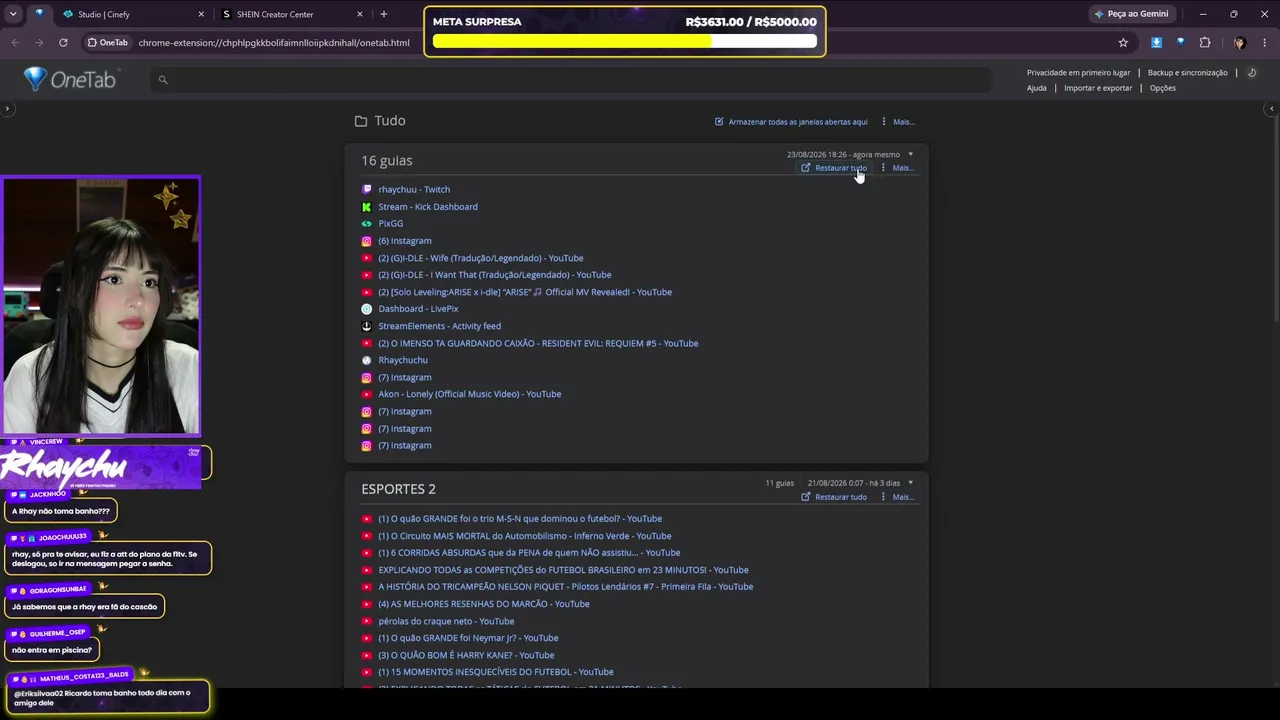Open the Ajuda link
Image resolution: width=1280 pixels, height=720 pixels.
(x=1037, y=88)
